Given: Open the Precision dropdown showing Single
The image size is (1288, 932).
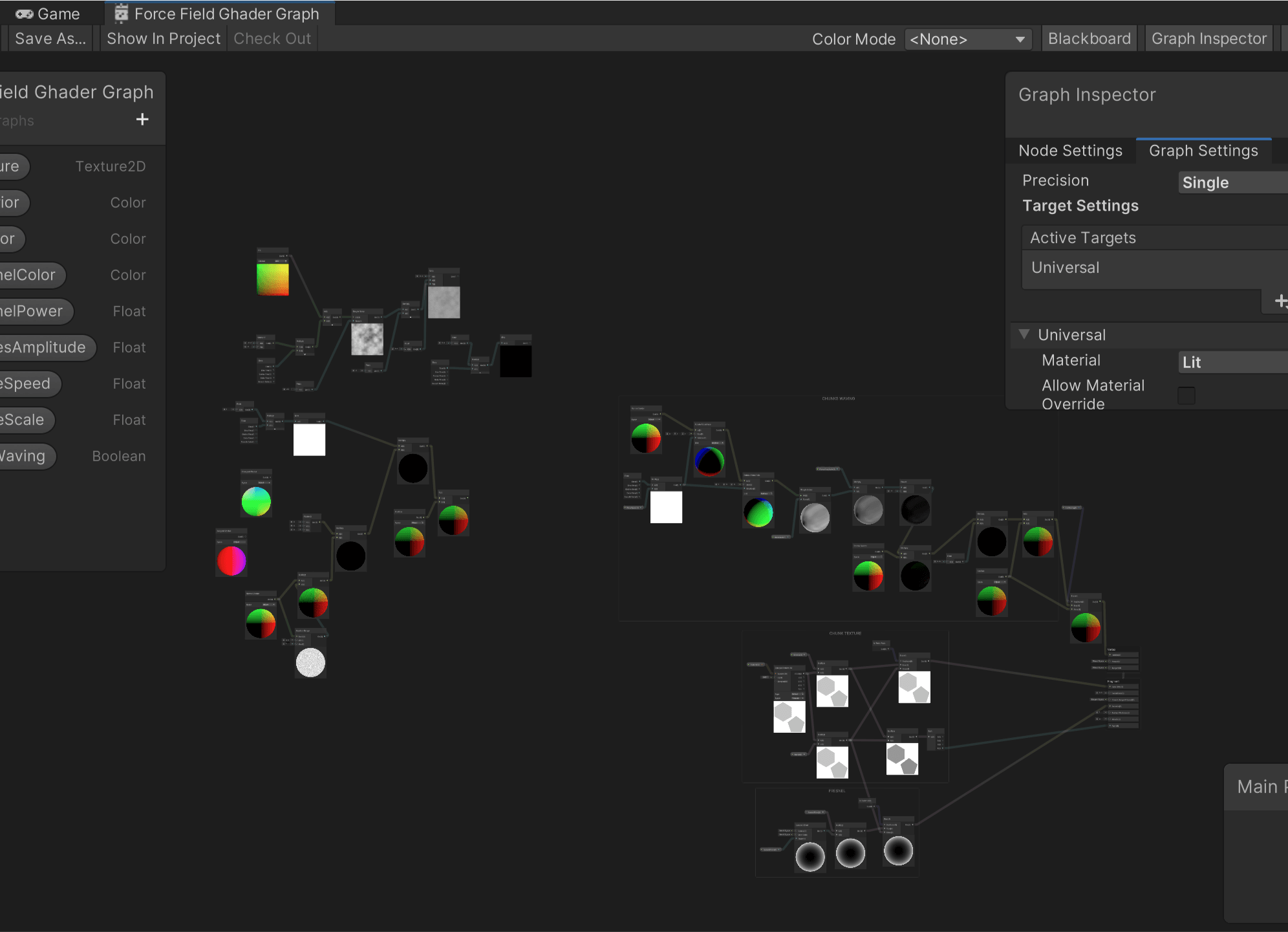Looking at the screenshot, I should 1232,182.
